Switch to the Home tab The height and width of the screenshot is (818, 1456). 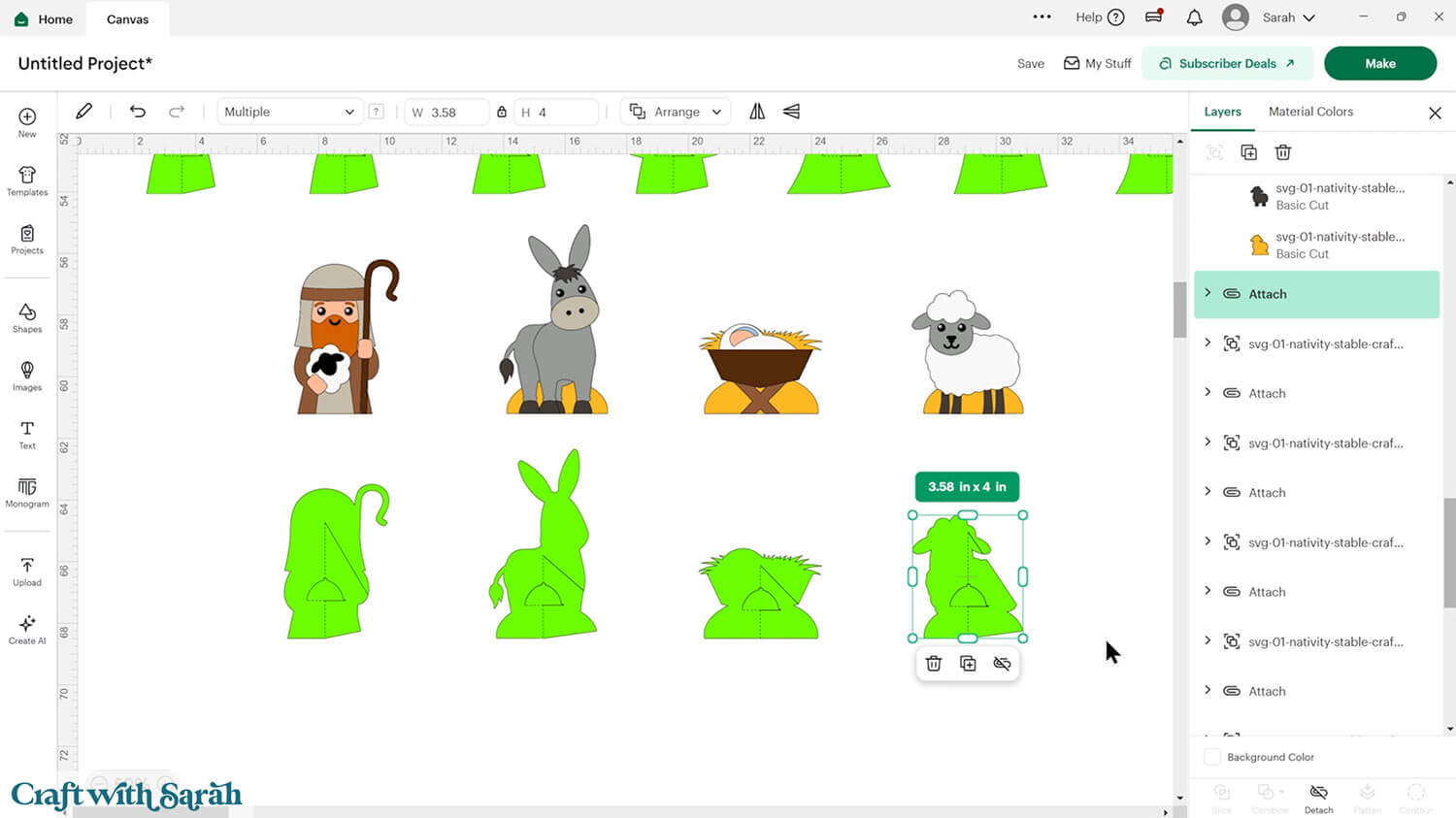click(45, 18)
